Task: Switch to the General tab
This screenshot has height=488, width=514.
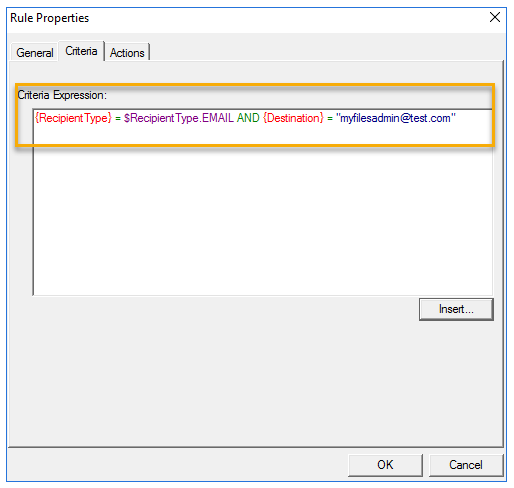Action: (35, 53)
